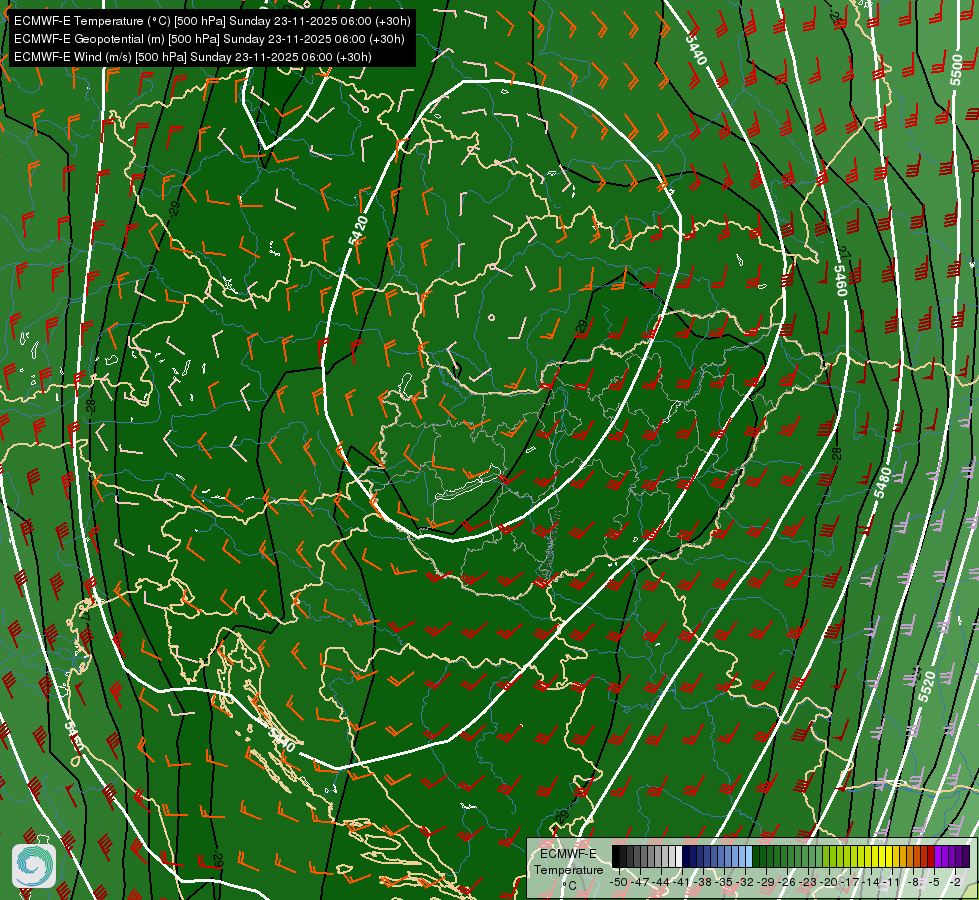Click the -8 tick label in the color bar
This screenshot has height=900, width=979.
click(915, 882)
